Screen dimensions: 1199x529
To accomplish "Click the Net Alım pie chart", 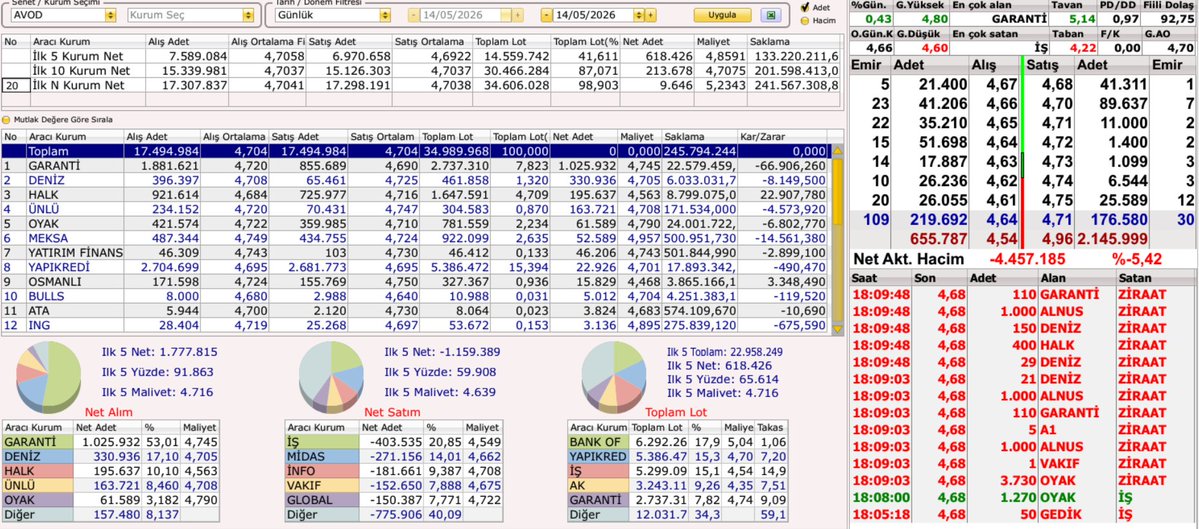I will click(x=49, y=375).
